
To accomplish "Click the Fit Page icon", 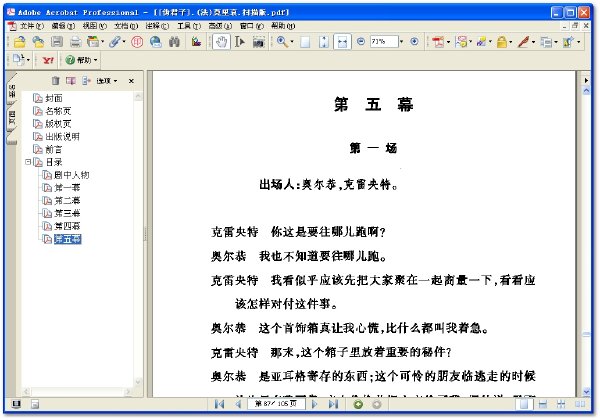I will click(x=324, y=42).
